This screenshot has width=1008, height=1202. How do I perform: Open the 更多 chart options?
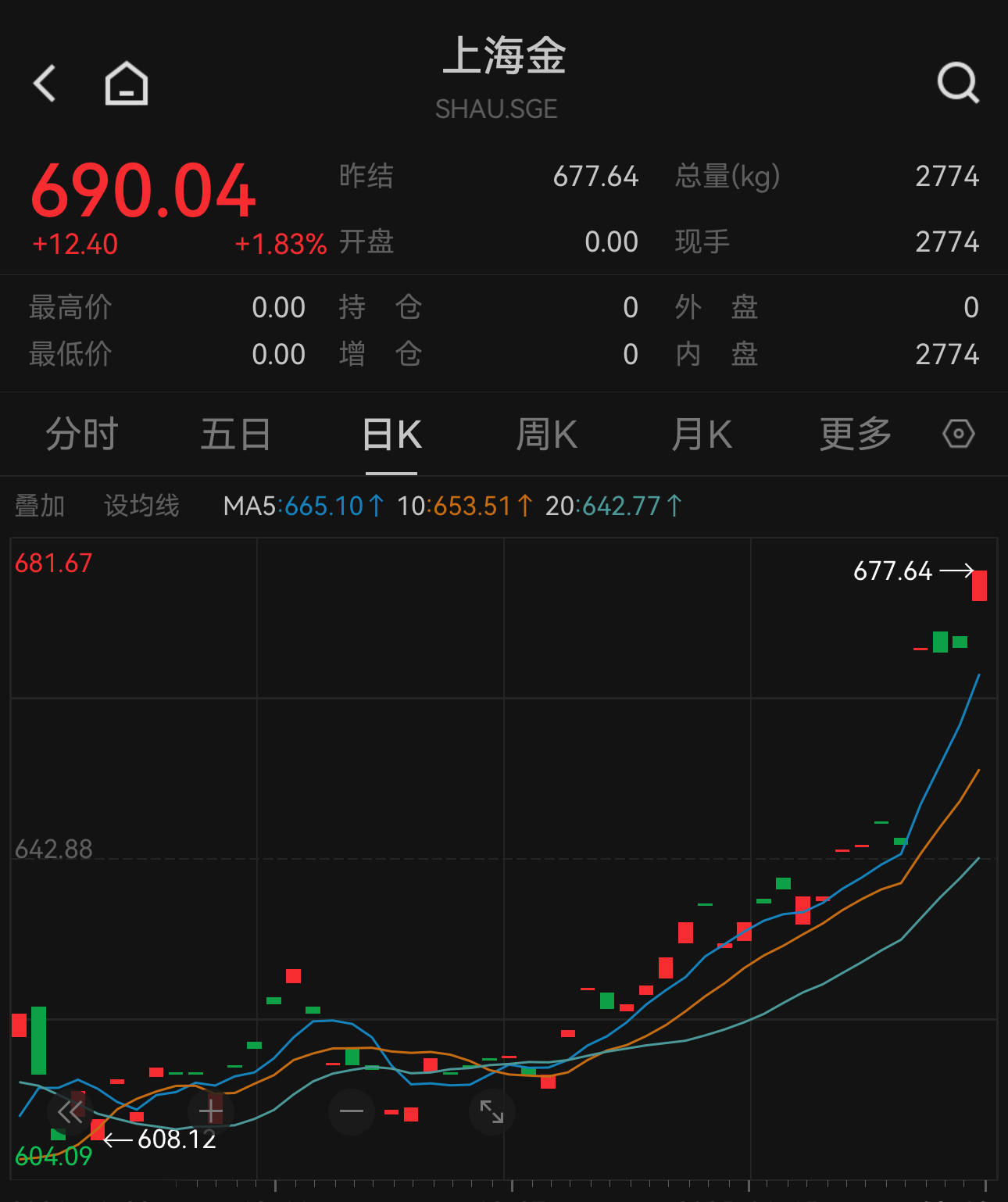[x=856, y=435]
